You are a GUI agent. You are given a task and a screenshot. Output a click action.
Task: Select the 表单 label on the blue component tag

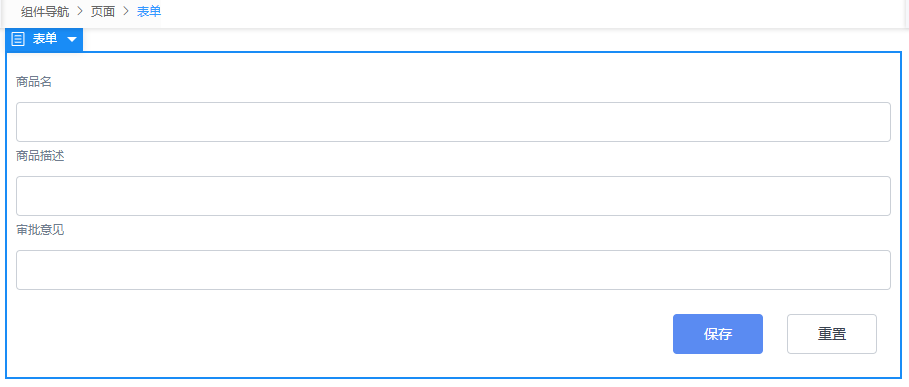[45, 39]
